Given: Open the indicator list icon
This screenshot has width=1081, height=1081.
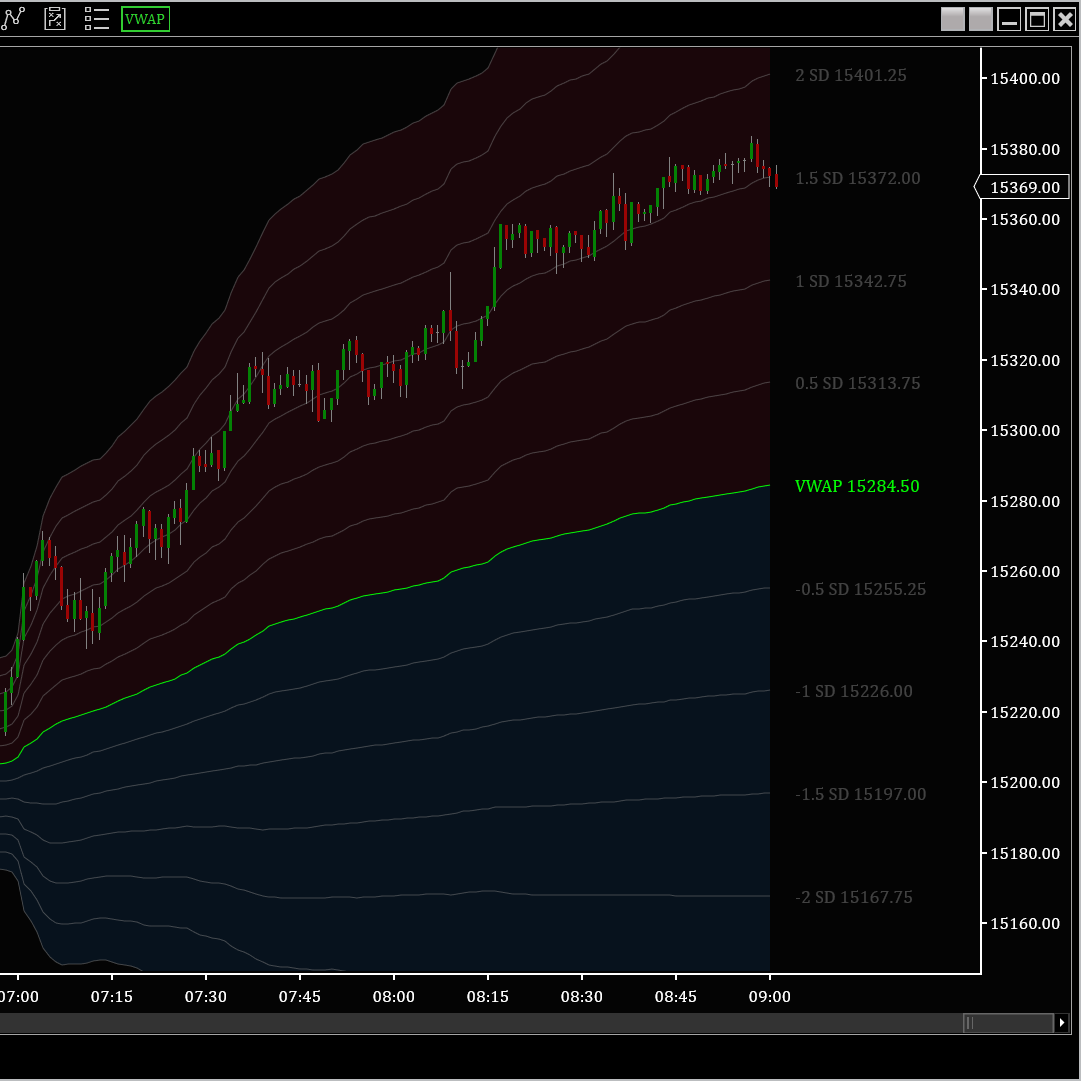Looking at the screenshot, I should tap(97, 18).
